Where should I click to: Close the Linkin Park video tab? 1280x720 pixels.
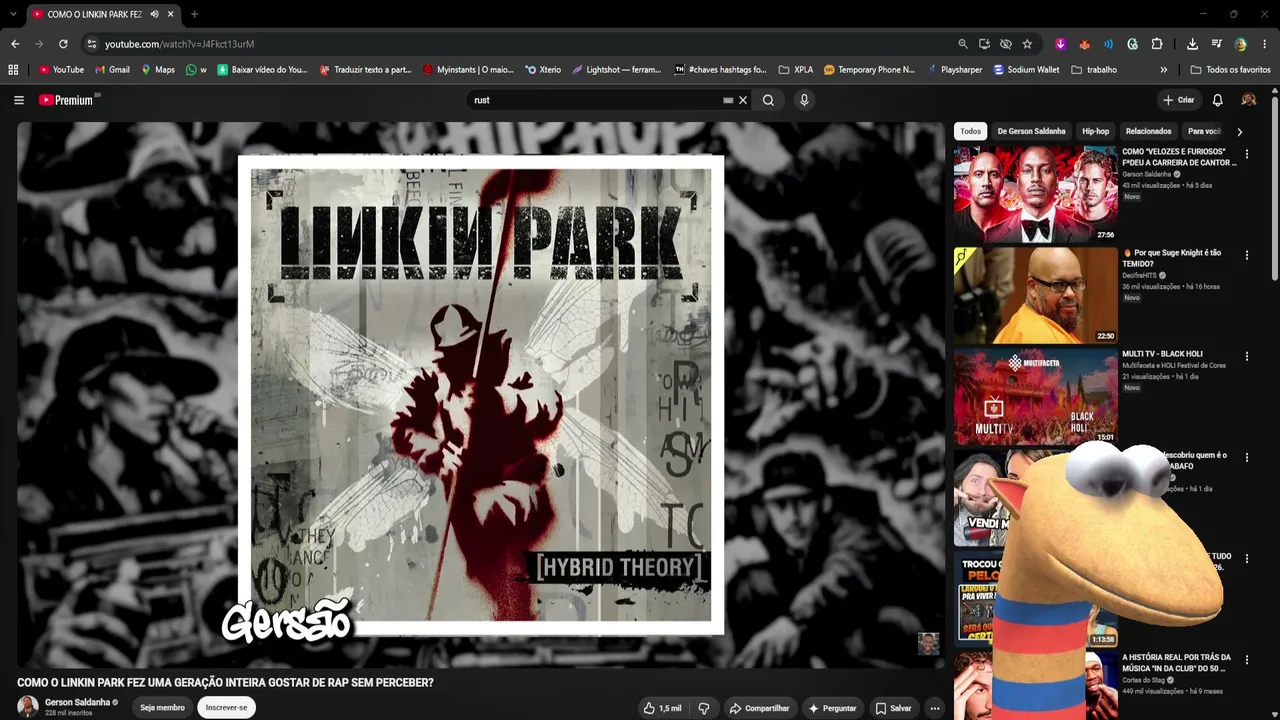coord(171,14)
